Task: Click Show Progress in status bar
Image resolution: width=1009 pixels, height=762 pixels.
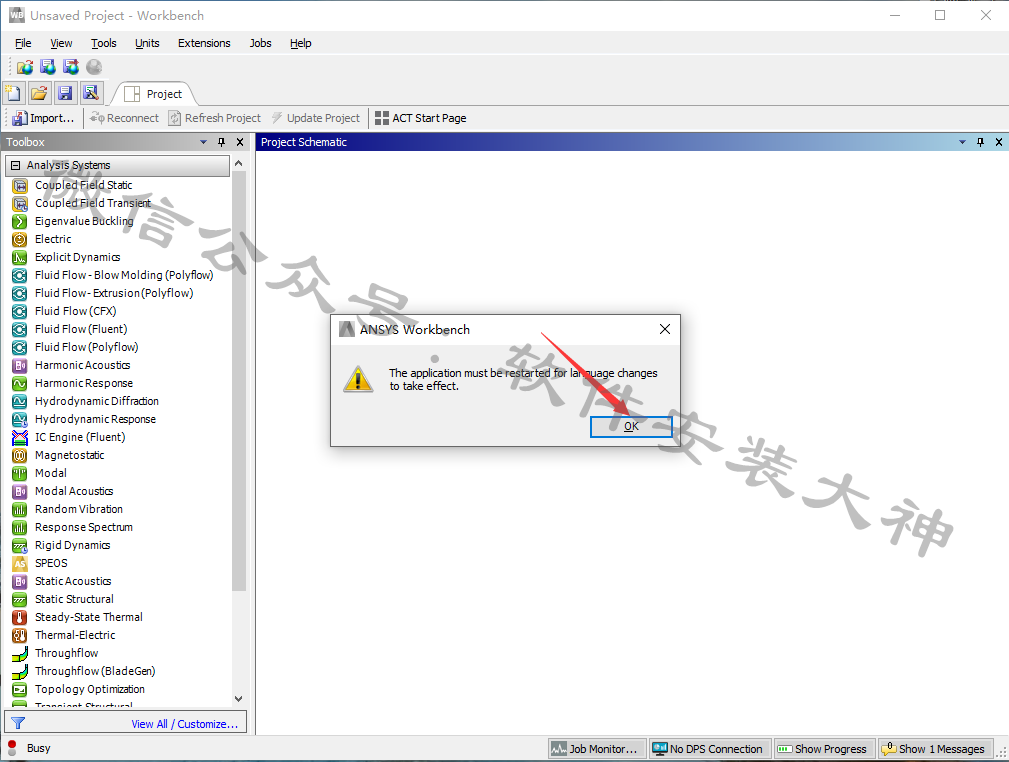Action: pos(824,748)
